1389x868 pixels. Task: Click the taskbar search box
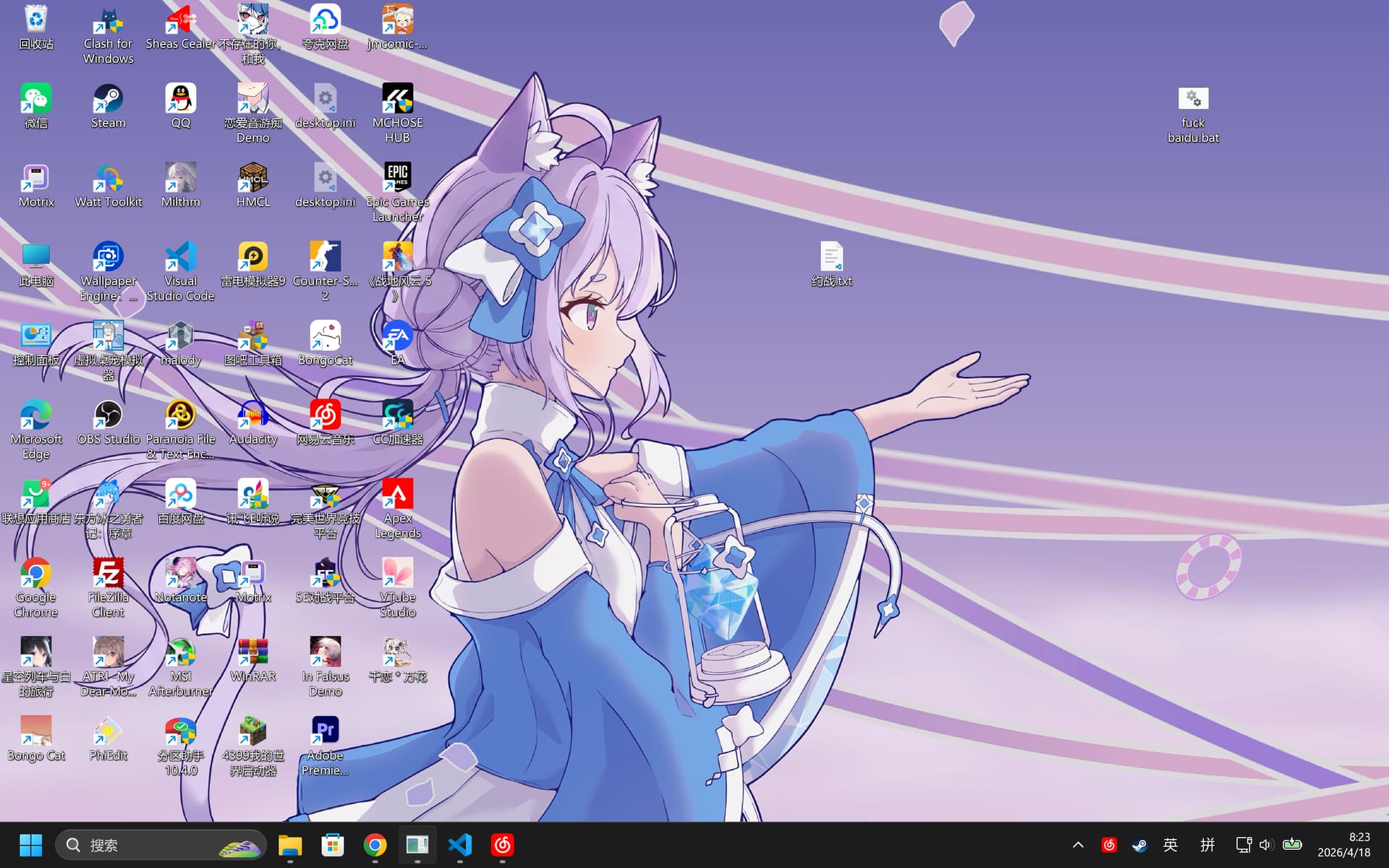pyautogui.click(x=161, y=845)
